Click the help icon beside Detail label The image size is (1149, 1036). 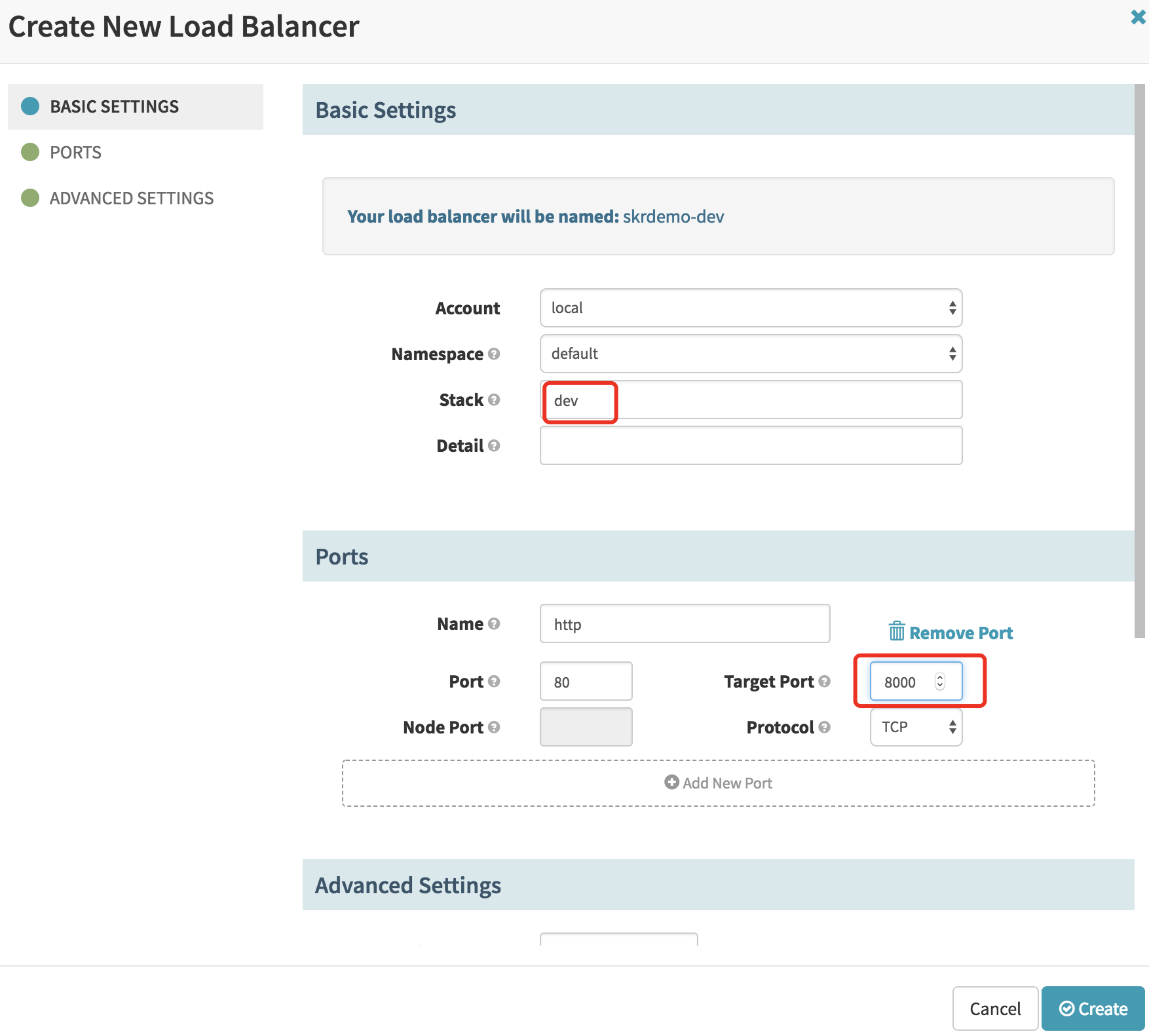[x=494, y=446]
